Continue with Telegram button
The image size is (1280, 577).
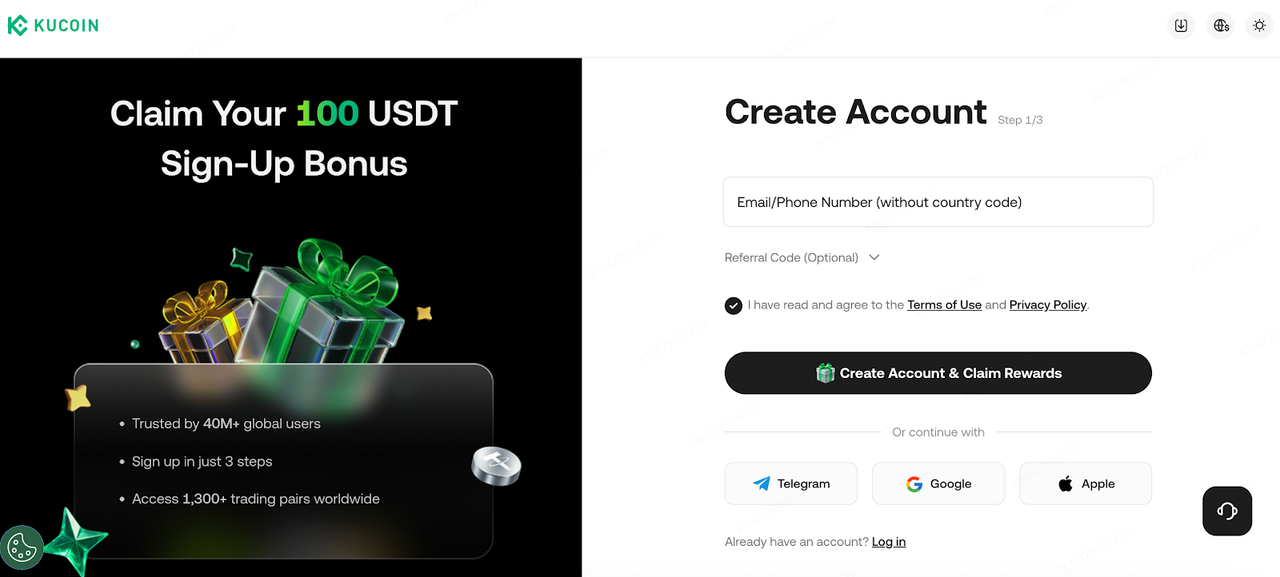click(x=791, y=484)
